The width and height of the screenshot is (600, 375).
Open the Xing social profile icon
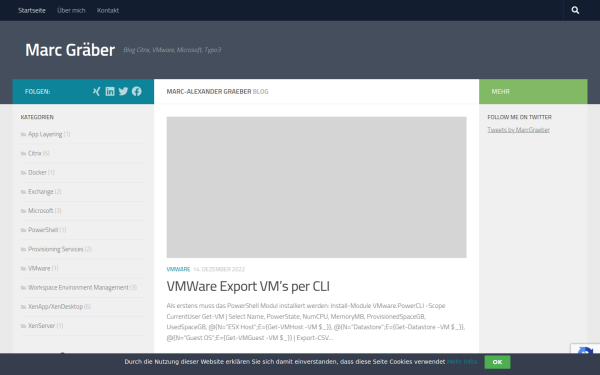[96, 91]
